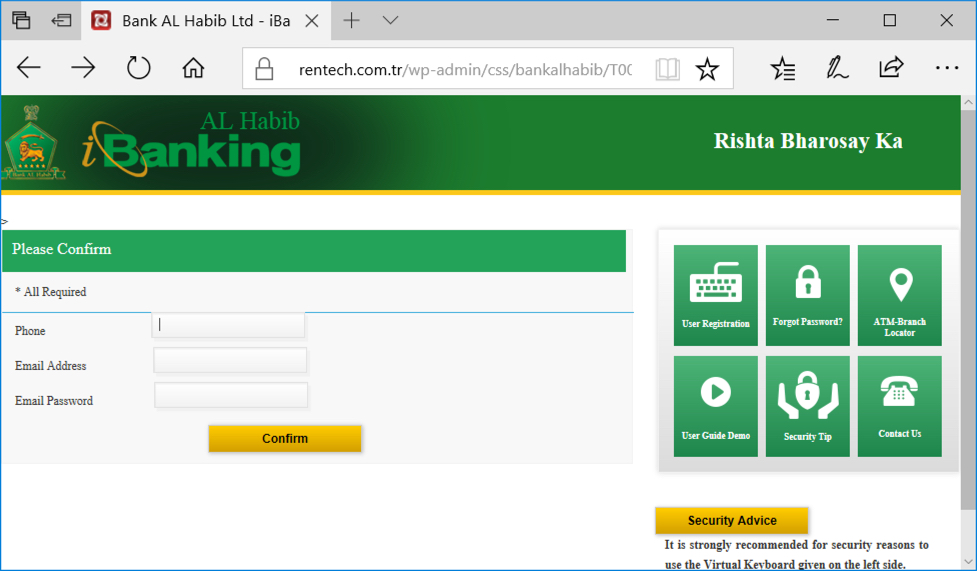Click the address bar URL
The width and height of the screenshot is (977, 571).
[x=465, y=69]
